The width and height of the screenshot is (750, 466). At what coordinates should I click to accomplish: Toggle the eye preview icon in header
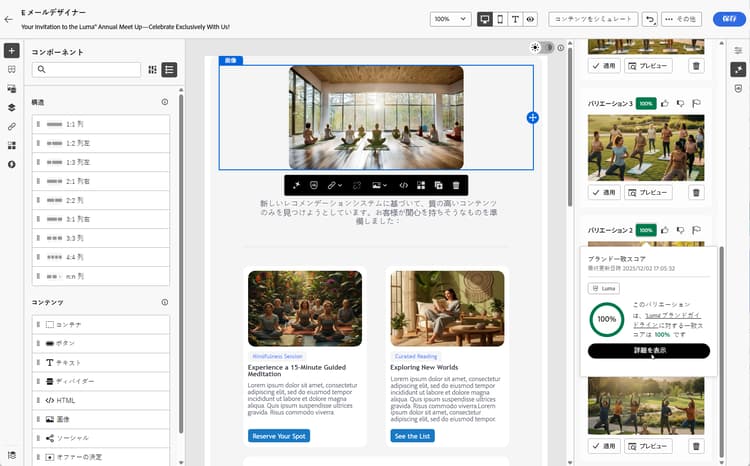(x=530, y=19)
